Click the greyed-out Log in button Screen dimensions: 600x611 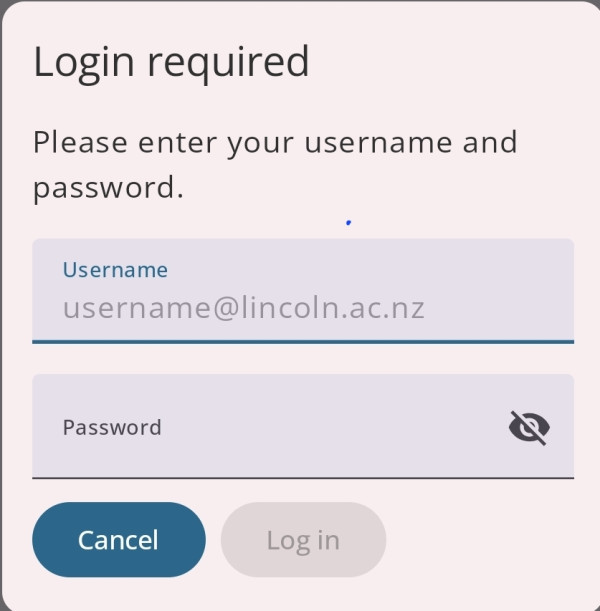[x=303, y=540]
